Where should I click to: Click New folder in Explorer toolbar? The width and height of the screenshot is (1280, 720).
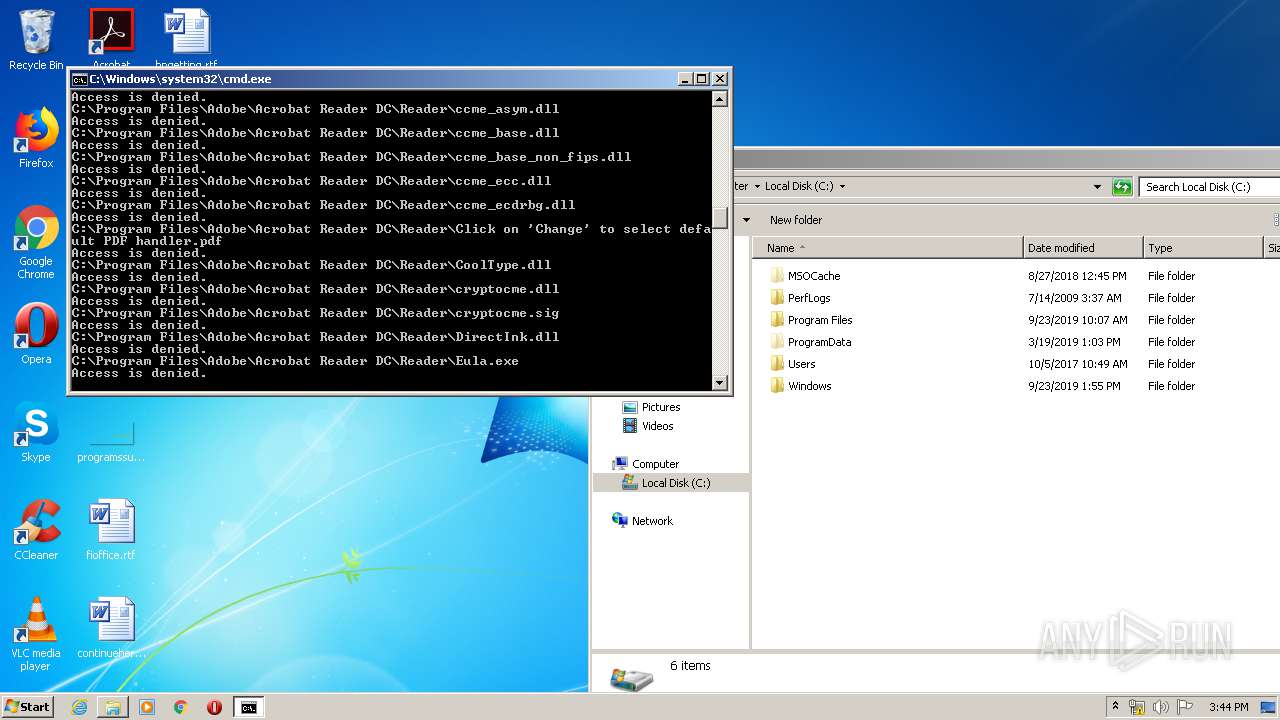click(x=796, y=220)
